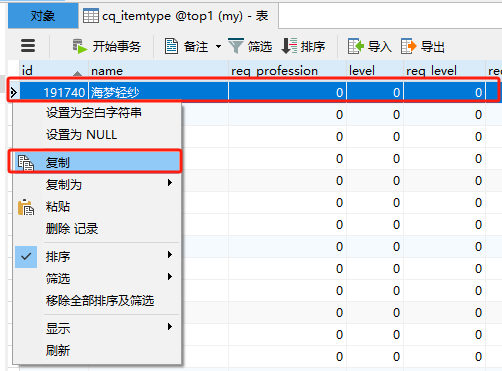Click the id cell 191740
The image size is (502, 371).
pyautogui.click(x=54, y=92)
